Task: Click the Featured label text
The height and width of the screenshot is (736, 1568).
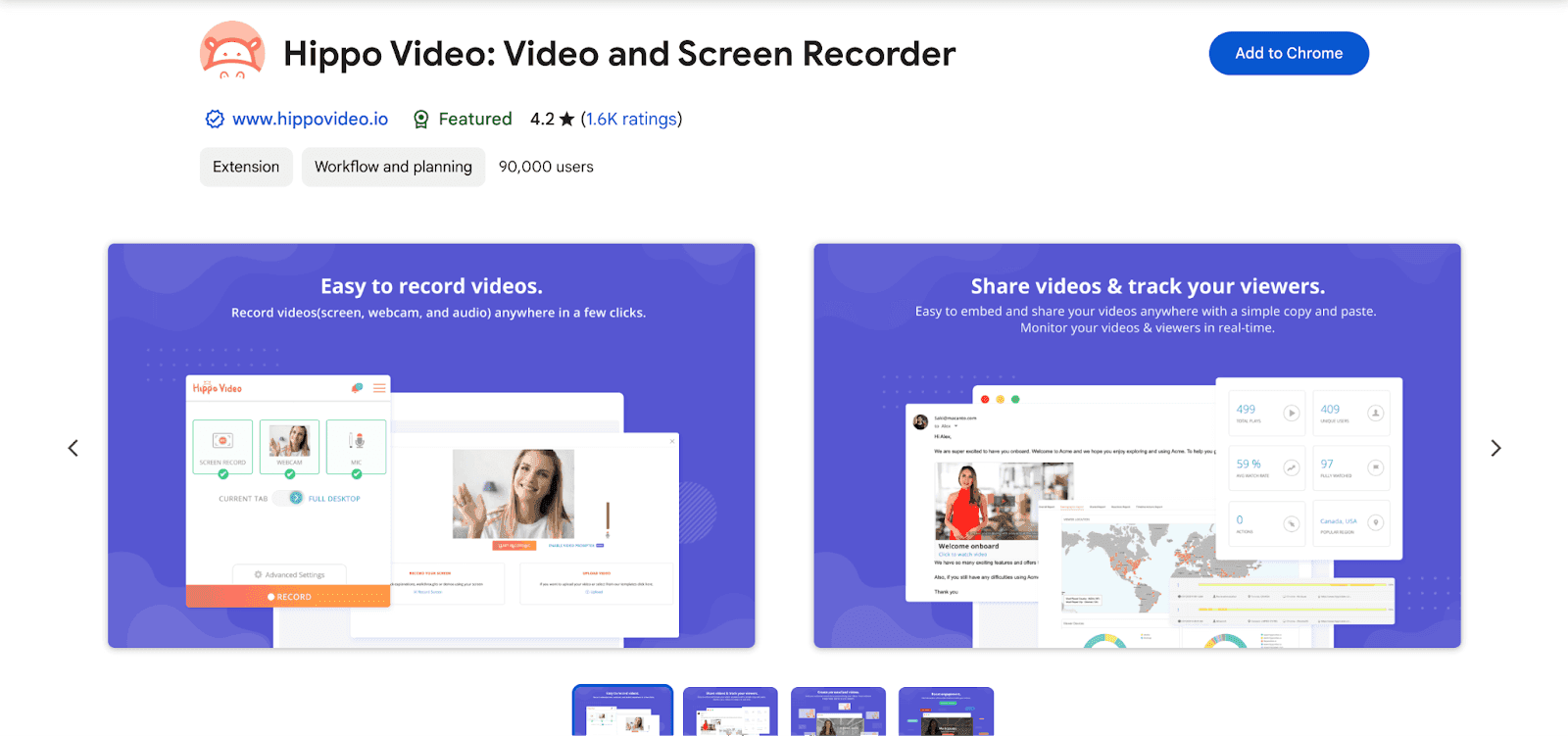Action: tap(475, 119)
